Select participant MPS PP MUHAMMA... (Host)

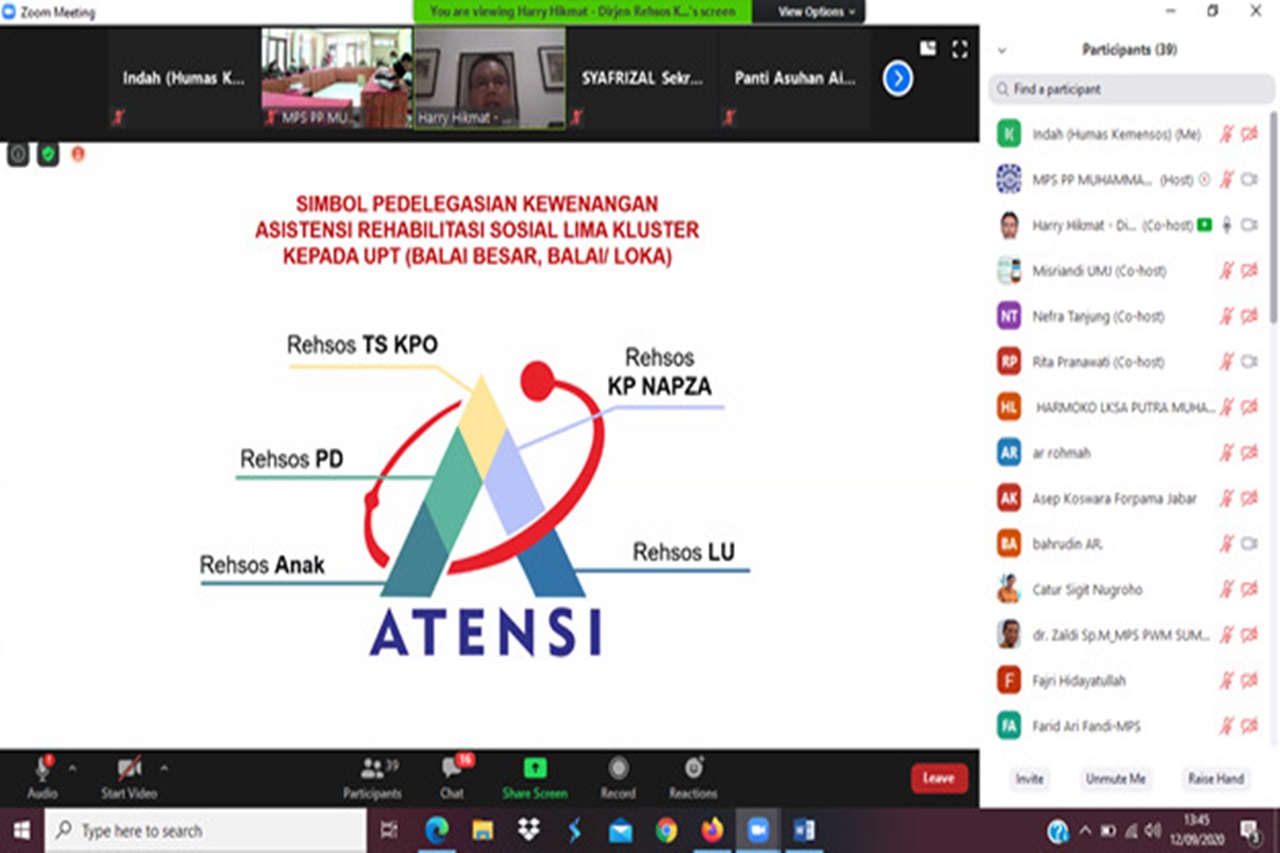[1128, 180]
